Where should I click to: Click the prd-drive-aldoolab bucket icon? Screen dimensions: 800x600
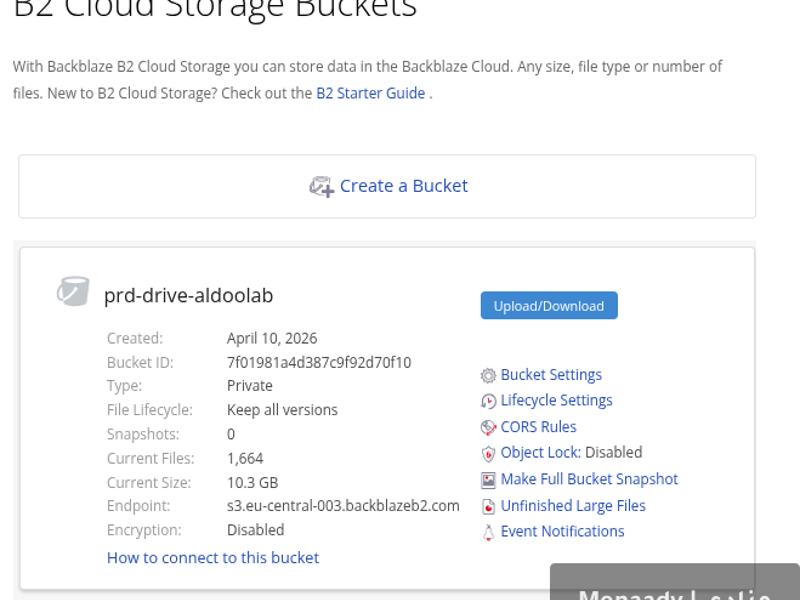pos(73,291)
